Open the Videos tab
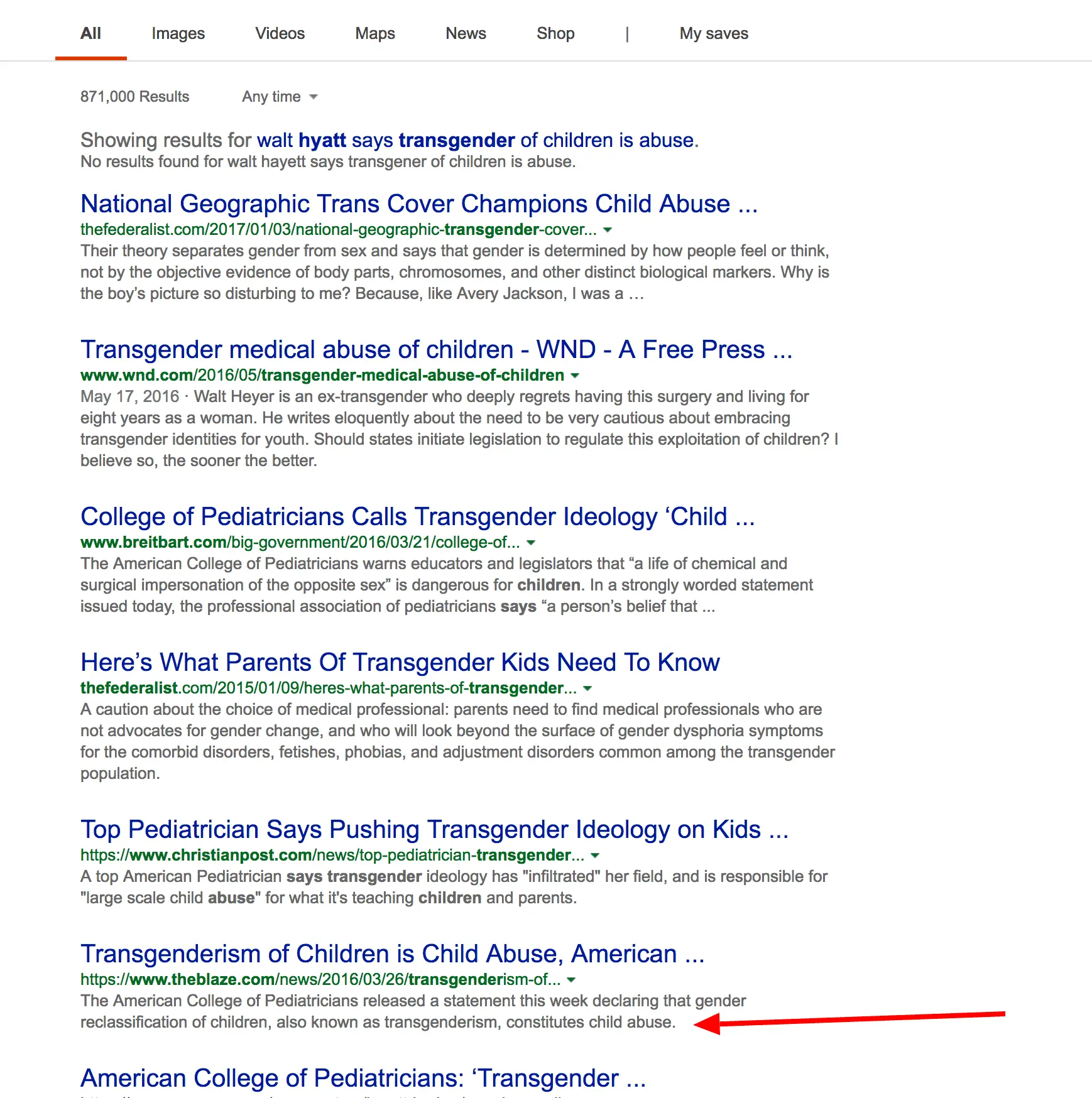The image size is (1092, 1098). (280, 33)
